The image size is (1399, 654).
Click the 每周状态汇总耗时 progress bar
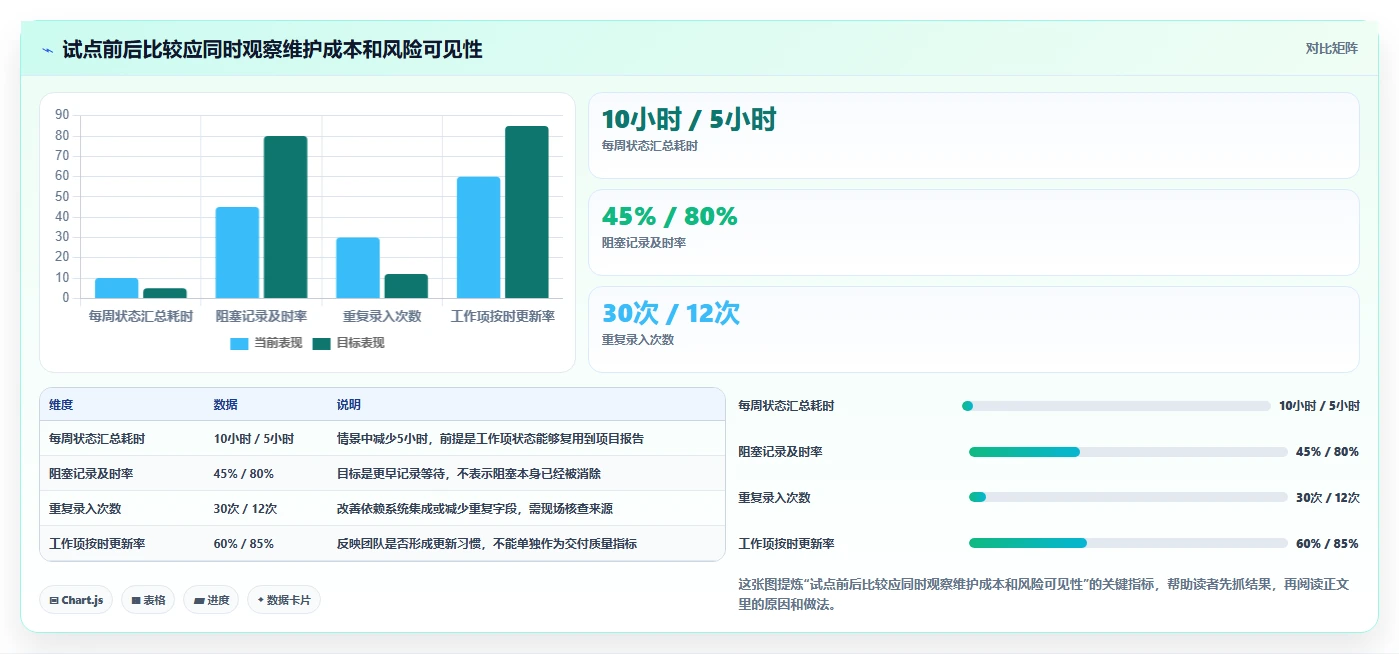1116,406
